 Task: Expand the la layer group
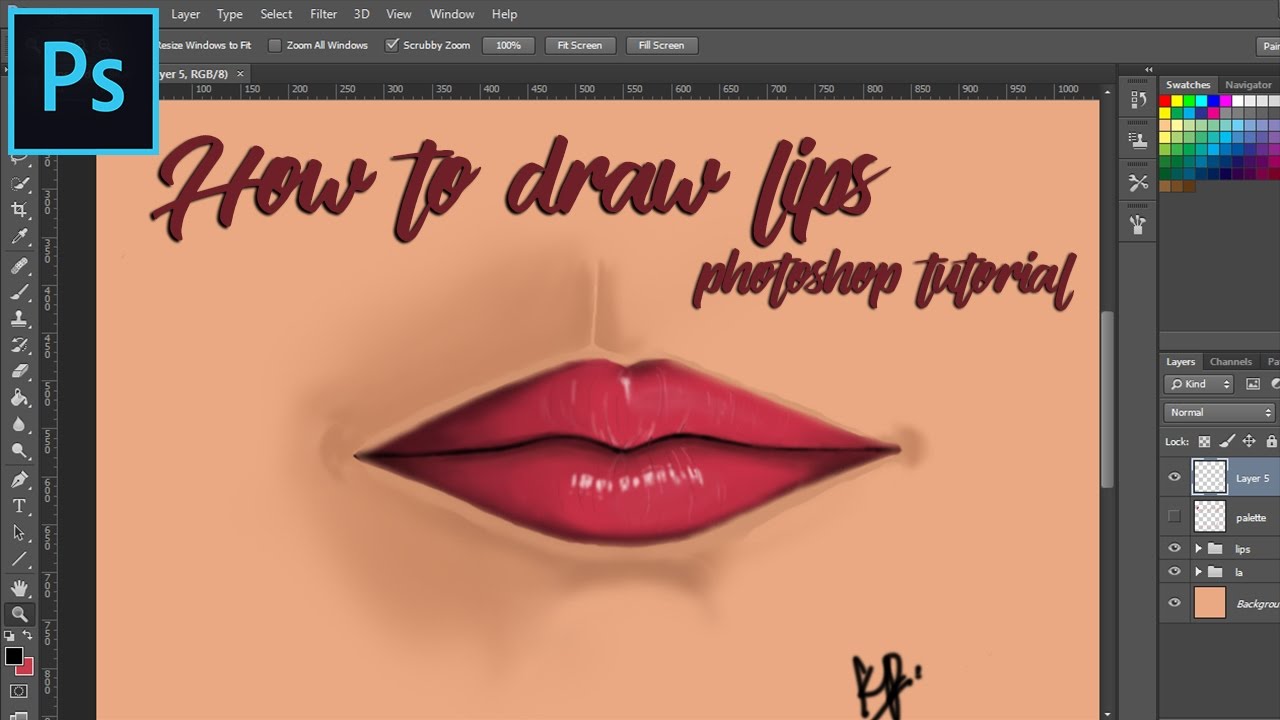pos(1198,572)
